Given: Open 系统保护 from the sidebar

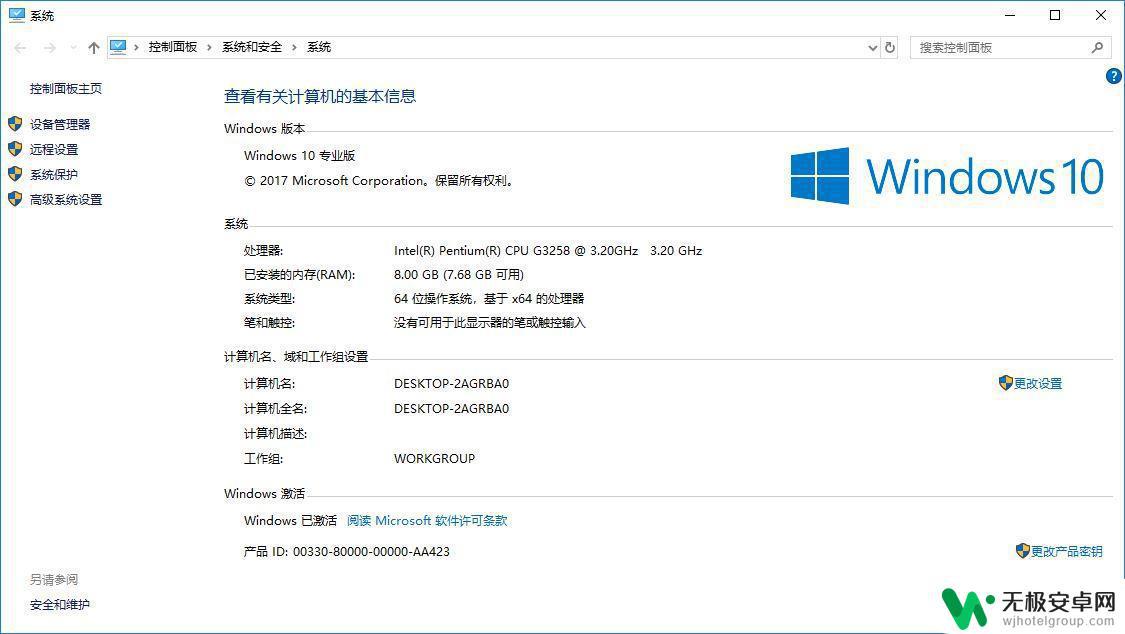Looking at the screenshot, I should point(54,175).
